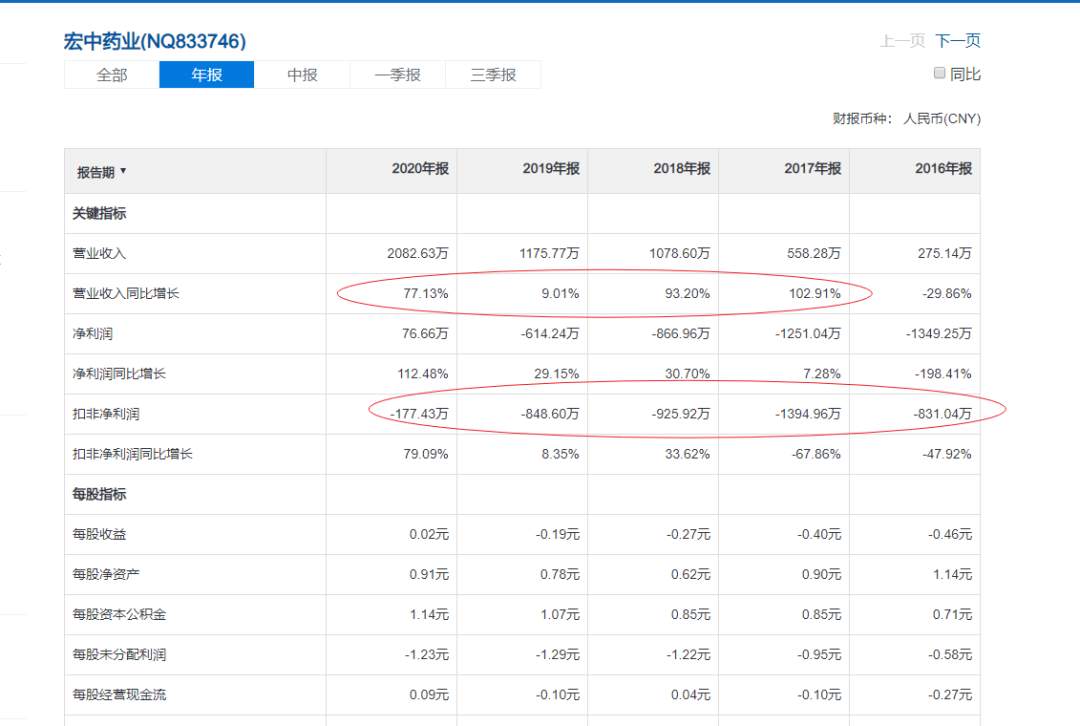This screenshot has width=1080, height=726.
Task: Click the 每股资本公积金 row label
Action: coord(119,614)
